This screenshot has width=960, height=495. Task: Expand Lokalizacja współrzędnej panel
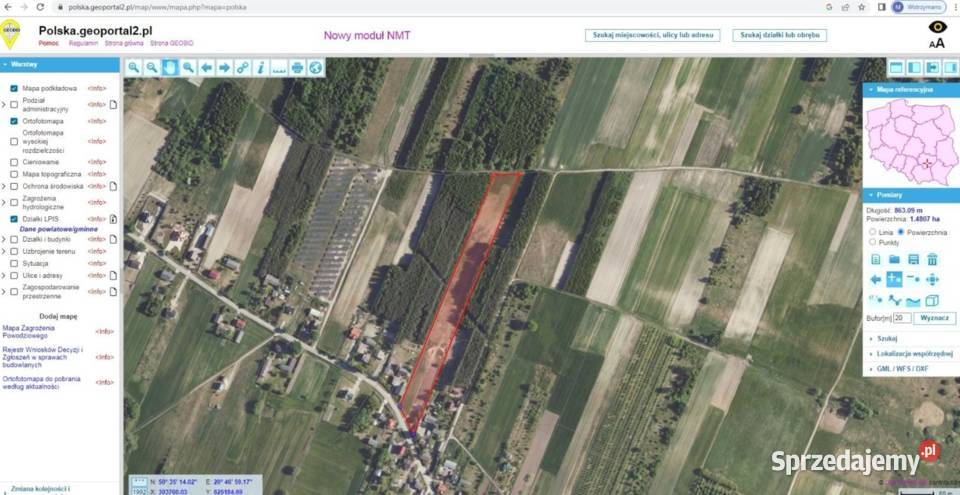[x=911, y=353]
